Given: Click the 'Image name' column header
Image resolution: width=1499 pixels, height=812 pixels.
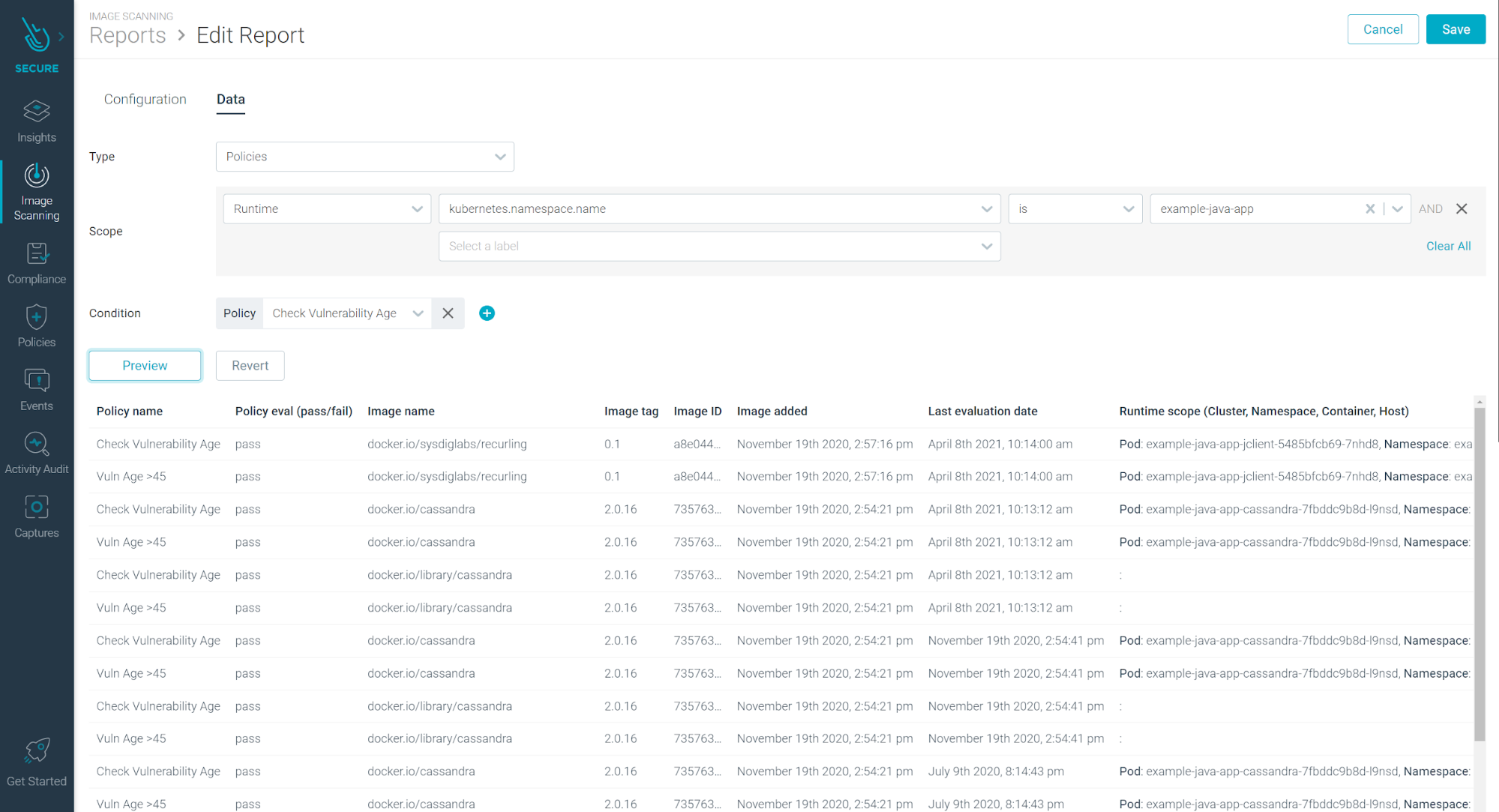Looking at the screenshot, I should [x=401, y=411].
